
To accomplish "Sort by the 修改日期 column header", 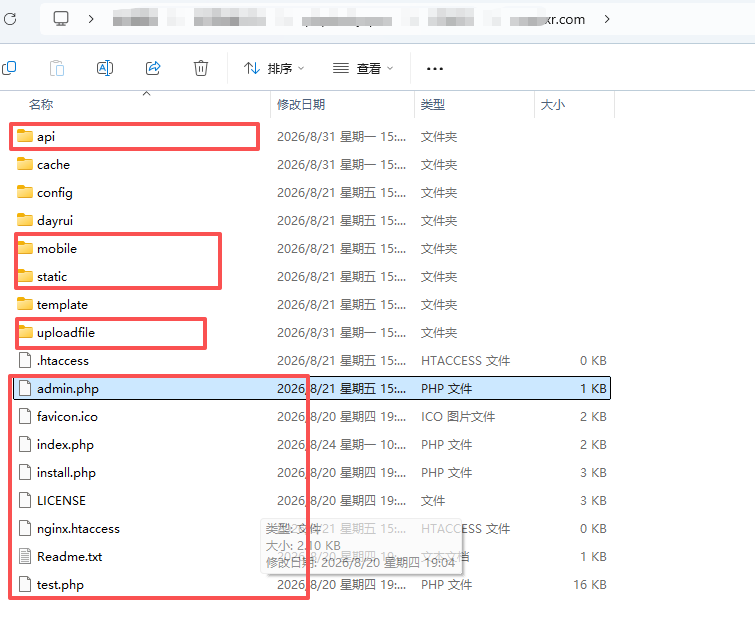I will tap(301, 104).
